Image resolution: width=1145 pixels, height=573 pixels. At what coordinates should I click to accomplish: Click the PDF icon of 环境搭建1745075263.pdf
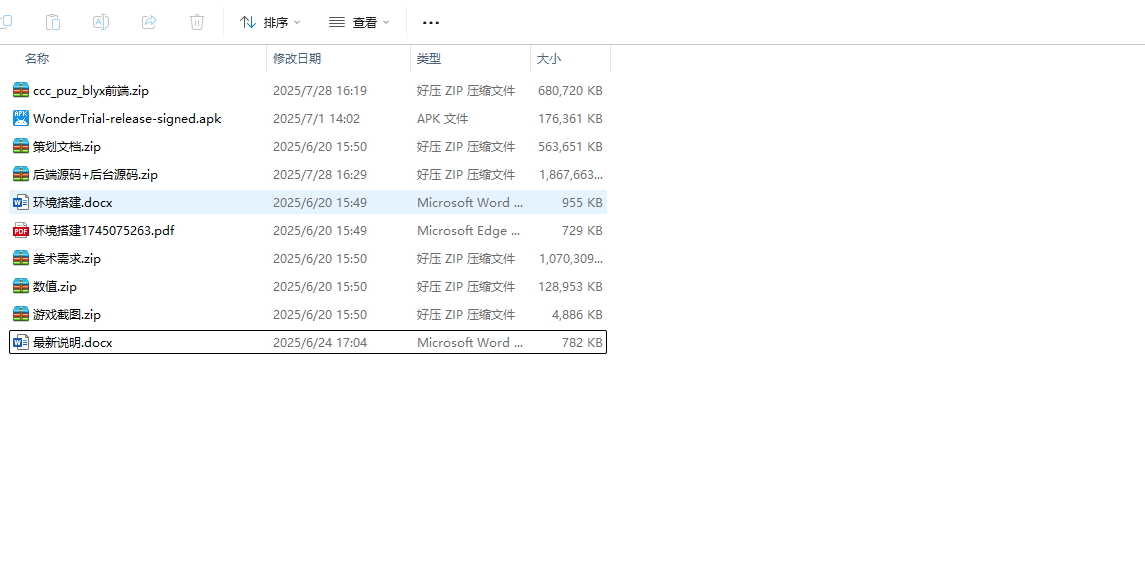21,231
